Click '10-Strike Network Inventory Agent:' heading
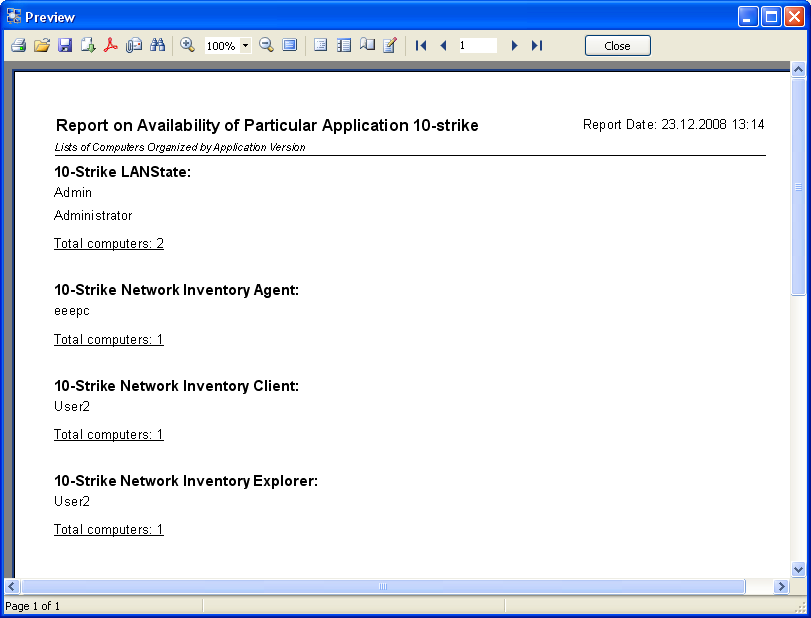Image resolution: width=811 pixels, height=618 pixels. pyautogui.click(x=176, y=290)
